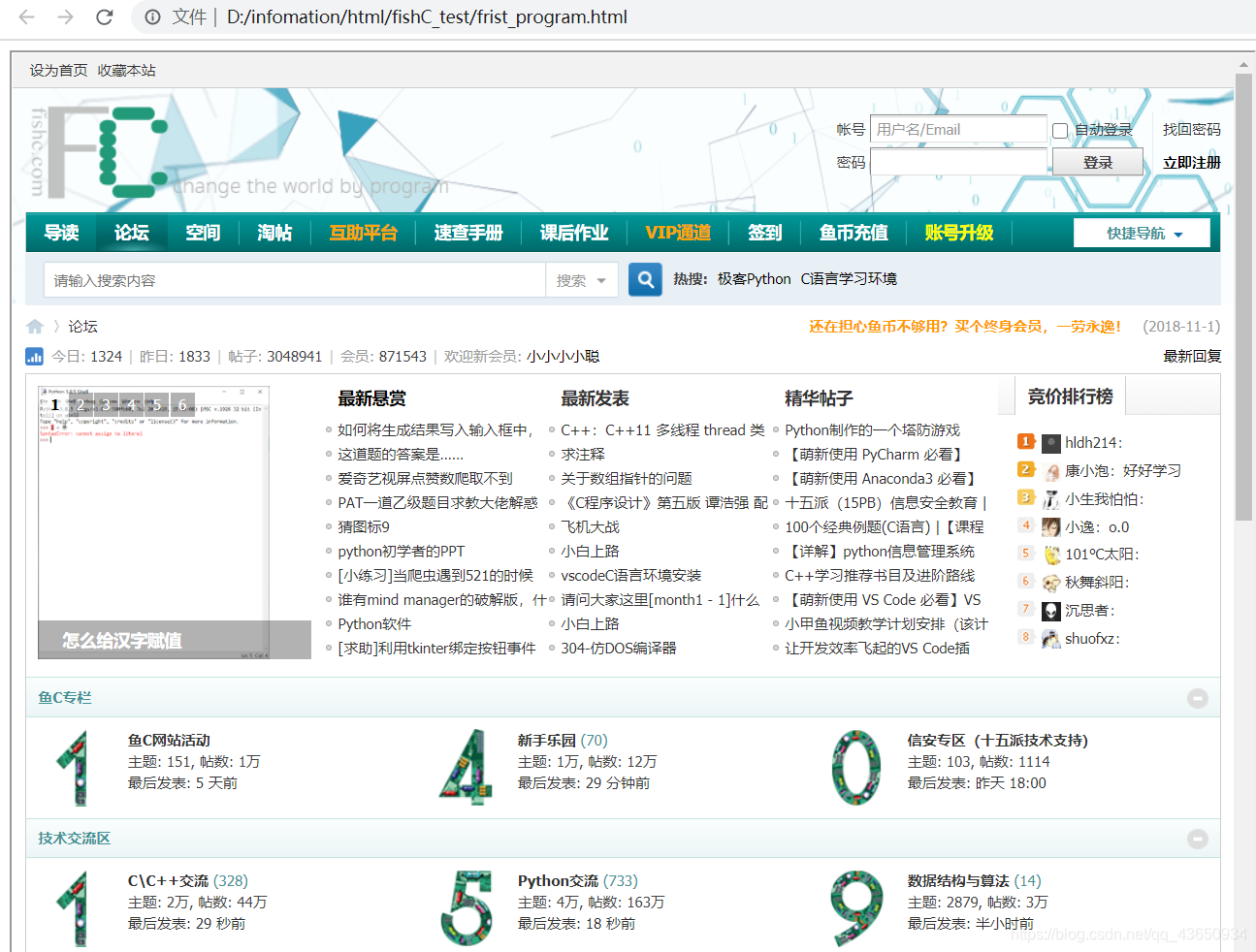
Task: Click the third-place medal beside 小生我怕怕
Action: pos(1027,498)
